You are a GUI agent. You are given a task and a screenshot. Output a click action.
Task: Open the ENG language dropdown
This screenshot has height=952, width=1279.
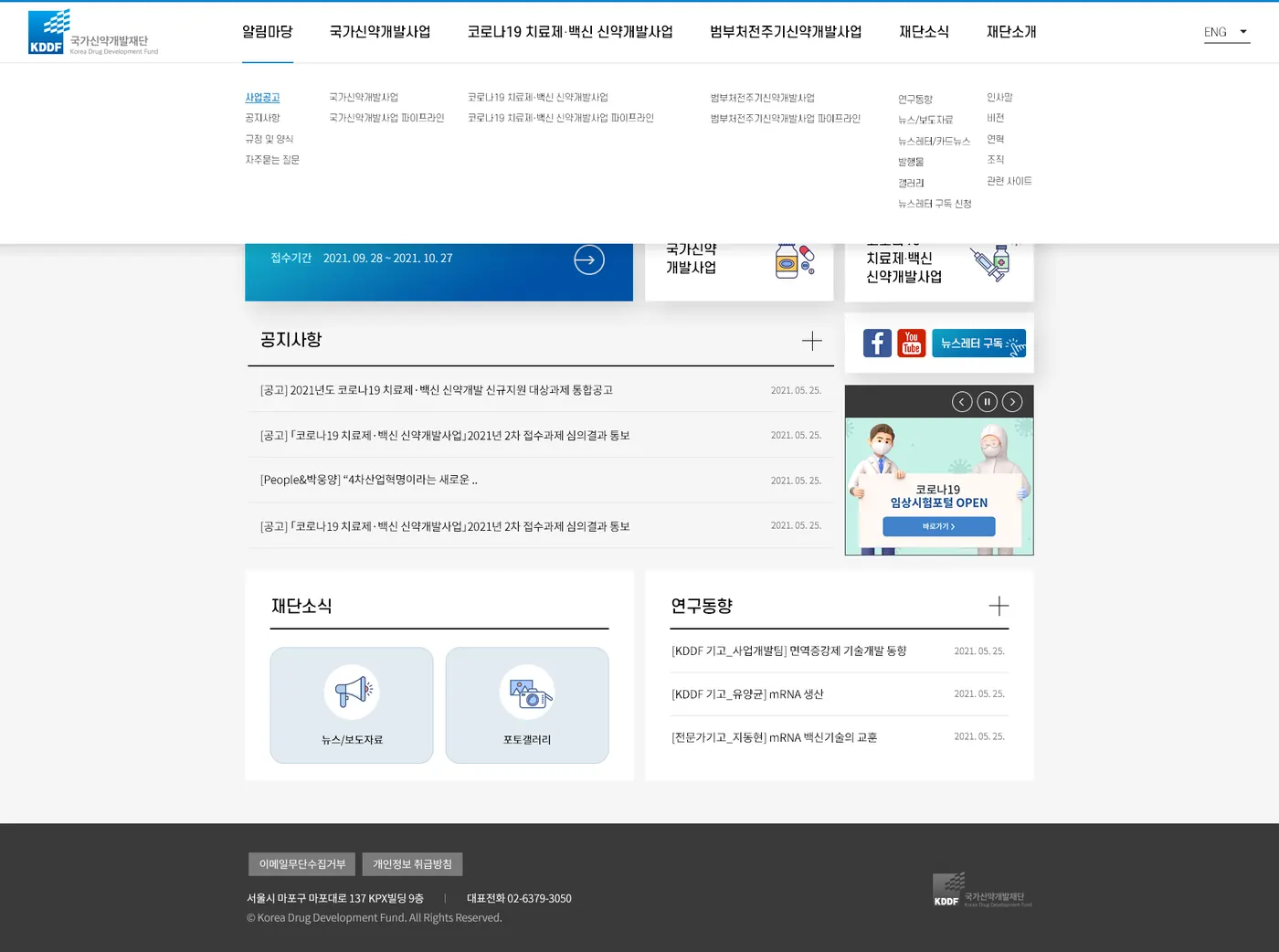coord(1226,32)
